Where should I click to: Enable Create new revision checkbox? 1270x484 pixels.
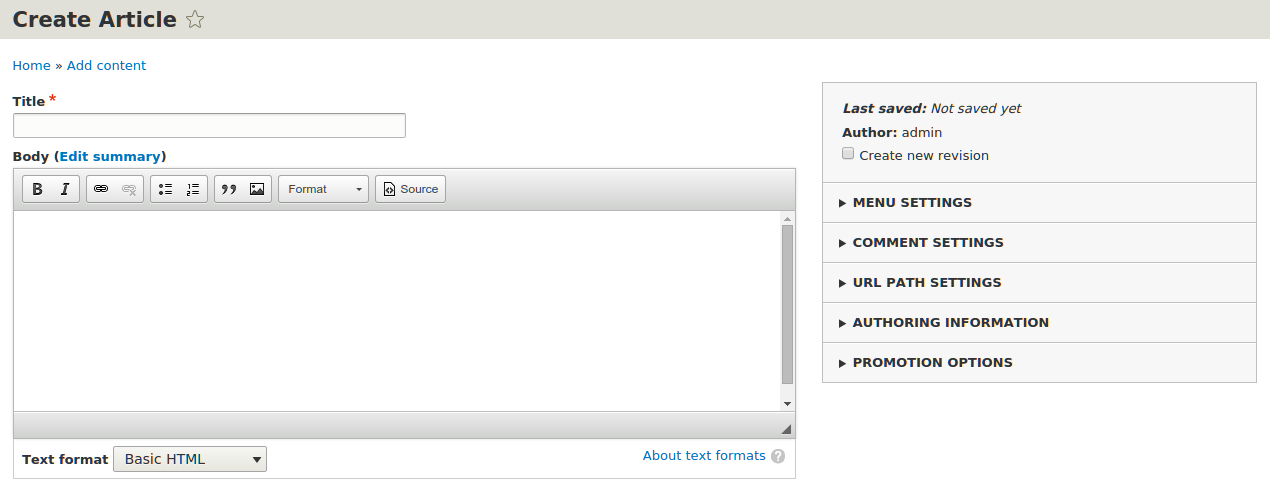(848, 154)
